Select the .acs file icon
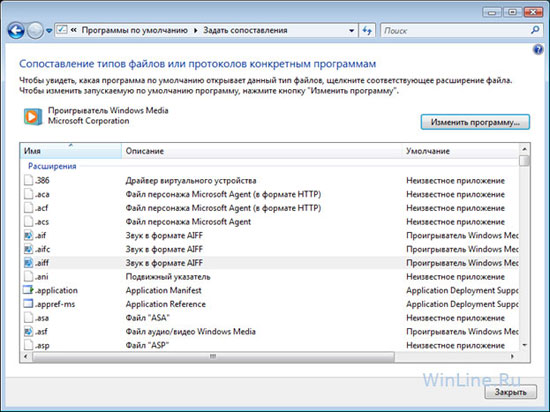 pos(28,221)
